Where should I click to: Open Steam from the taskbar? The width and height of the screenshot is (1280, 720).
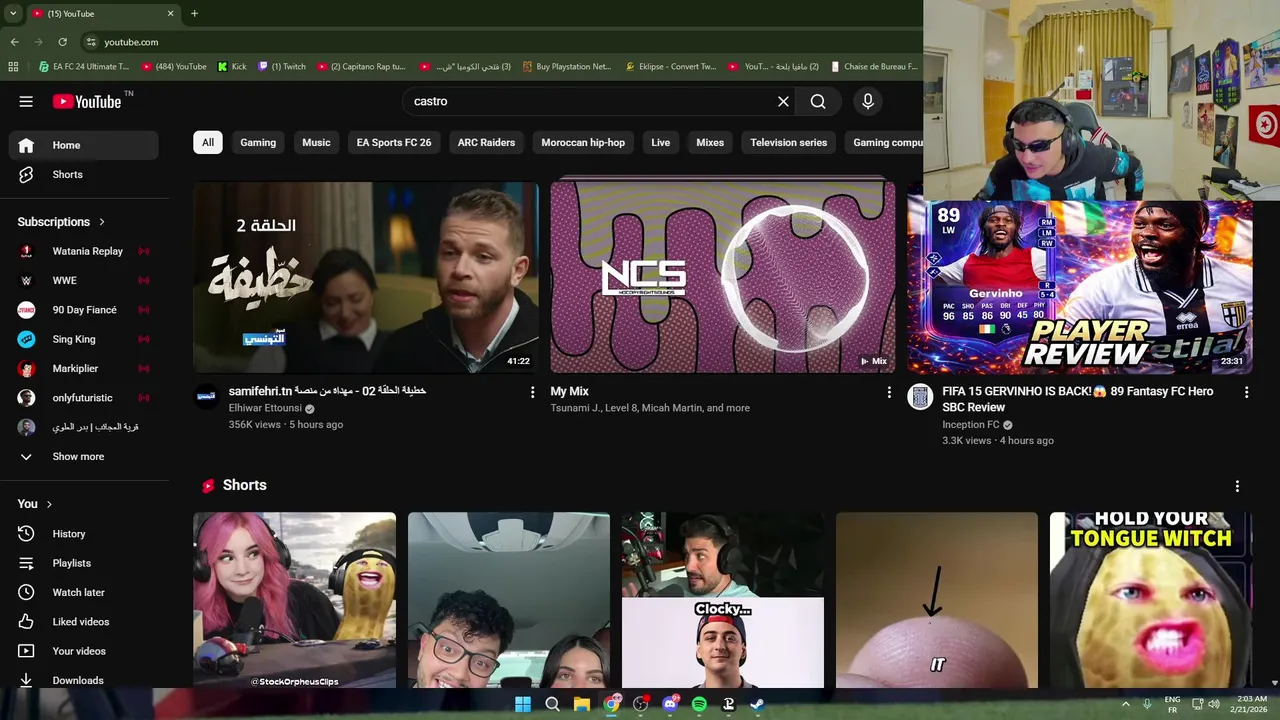(758, 704)
